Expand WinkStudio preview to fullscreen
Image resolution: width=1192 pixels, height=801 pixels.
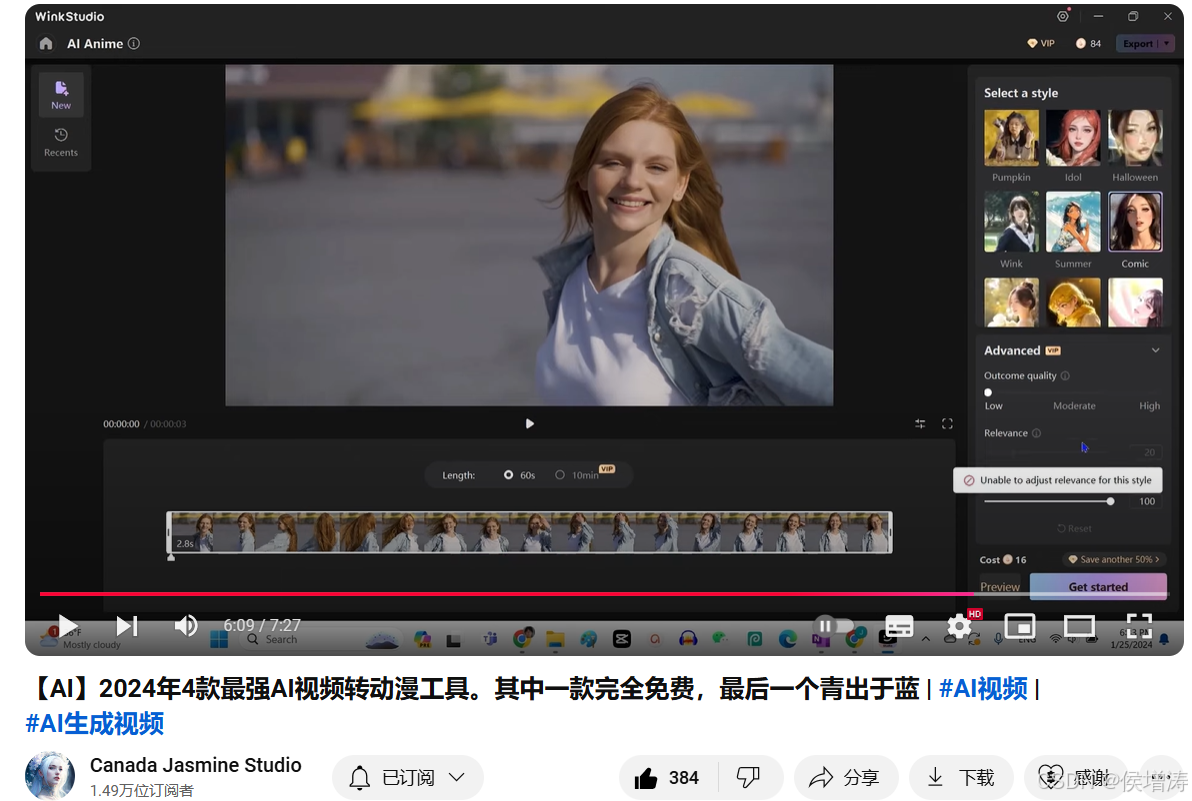click(x=947, y=424)
